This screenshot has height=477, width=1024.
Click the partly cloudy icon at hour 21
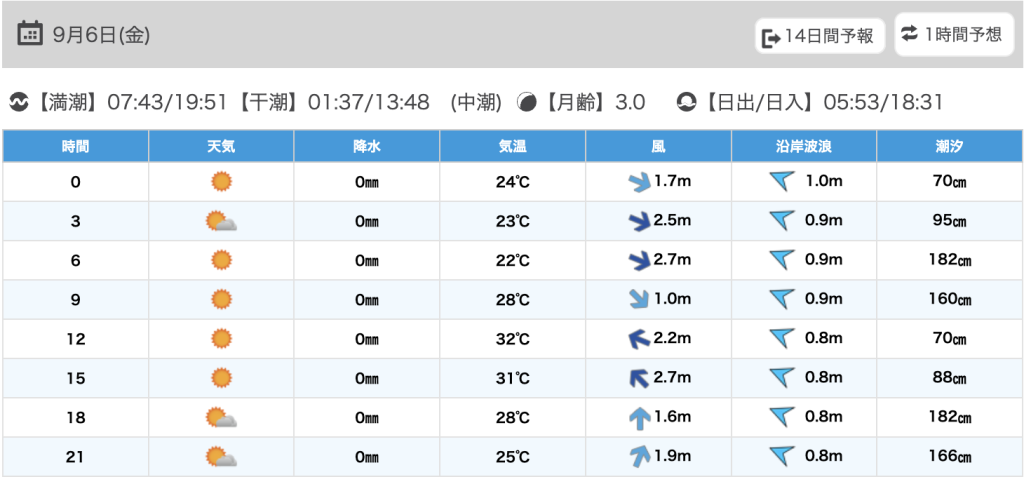(x=221, y=457)
